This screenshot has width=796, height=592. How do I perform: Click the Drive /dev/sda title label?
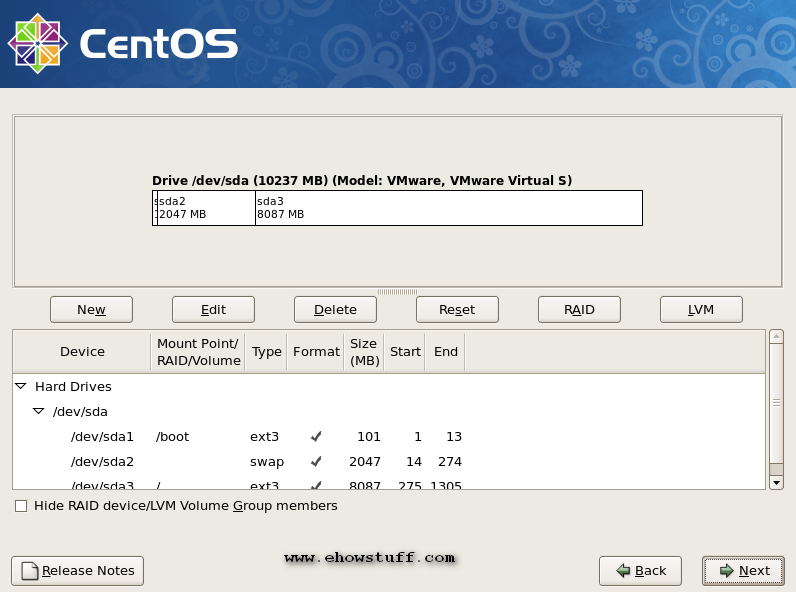coord(362,181)
